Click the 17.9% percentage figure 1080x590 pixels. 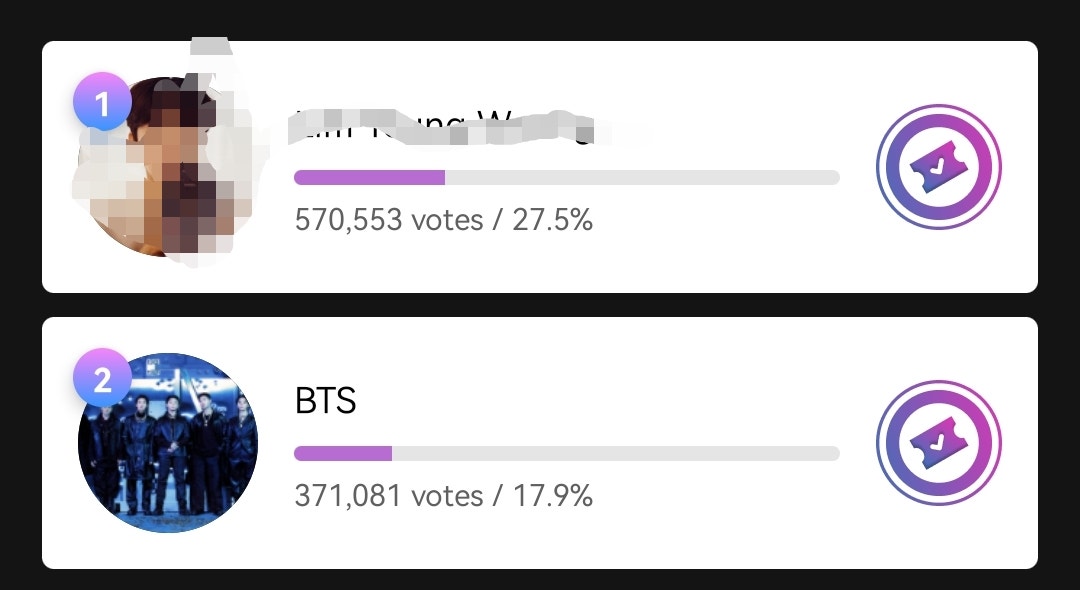(x=557, y=495)
